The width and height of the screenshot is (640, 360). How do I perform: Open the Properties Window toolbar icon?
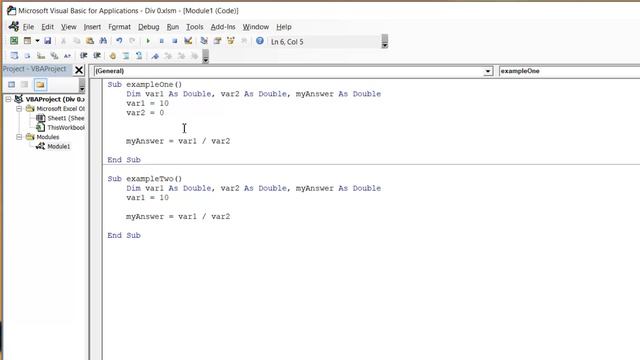pos(218,41)
